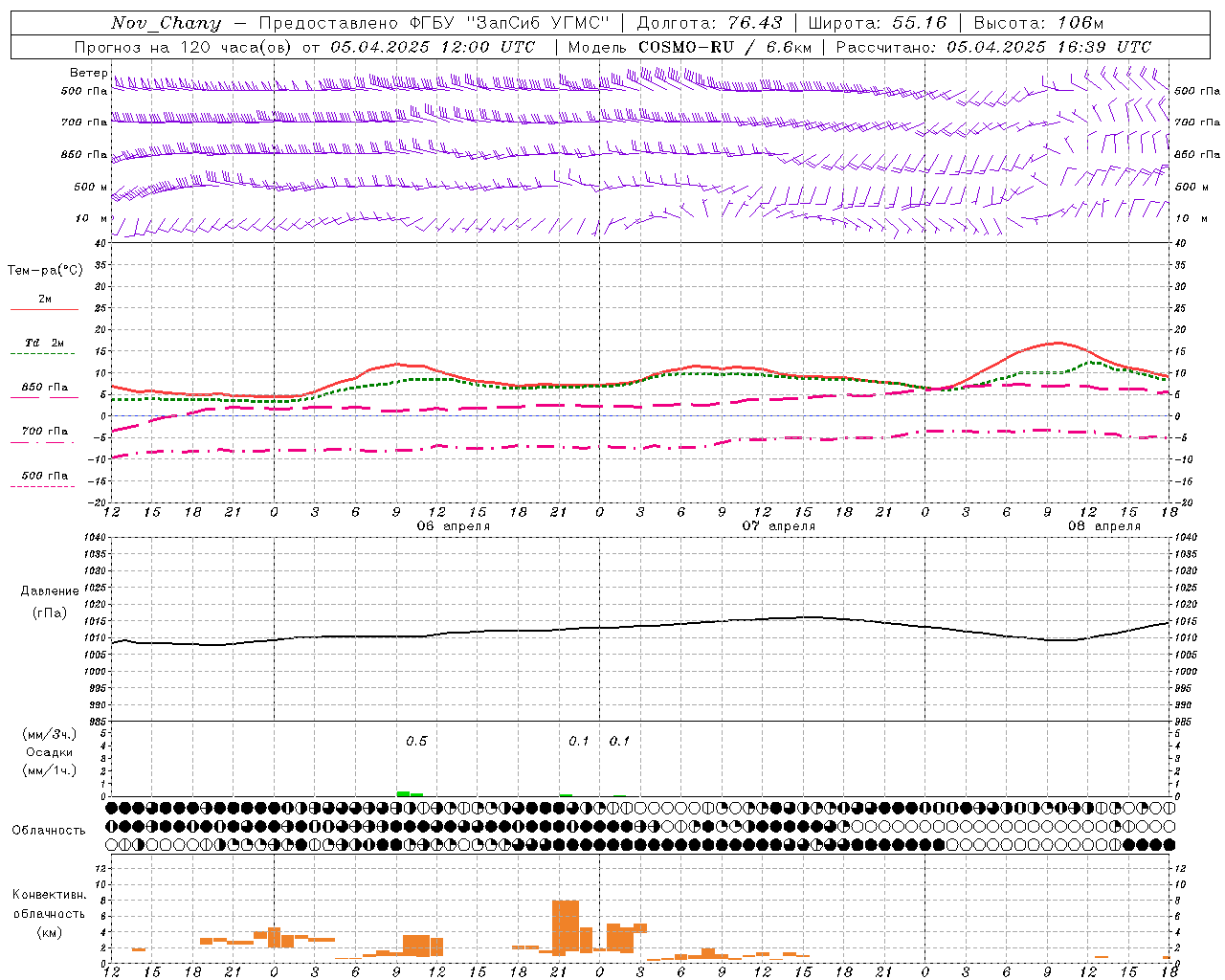Click the Долгота: 76.43 value
Screen dimensions: 1225x980
pos(709,23)
